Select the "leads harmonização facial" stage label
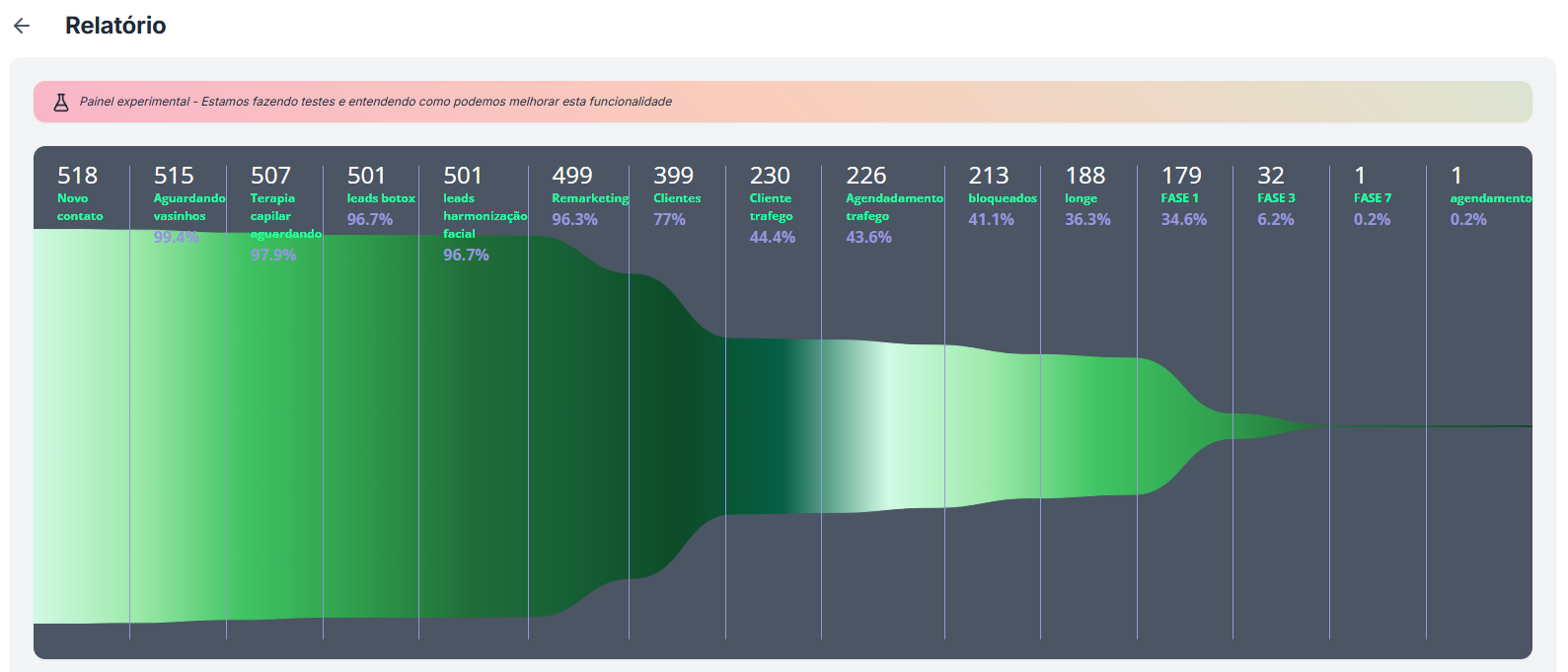The height and width of the screenshot is (672, 1568). [485, 216]
